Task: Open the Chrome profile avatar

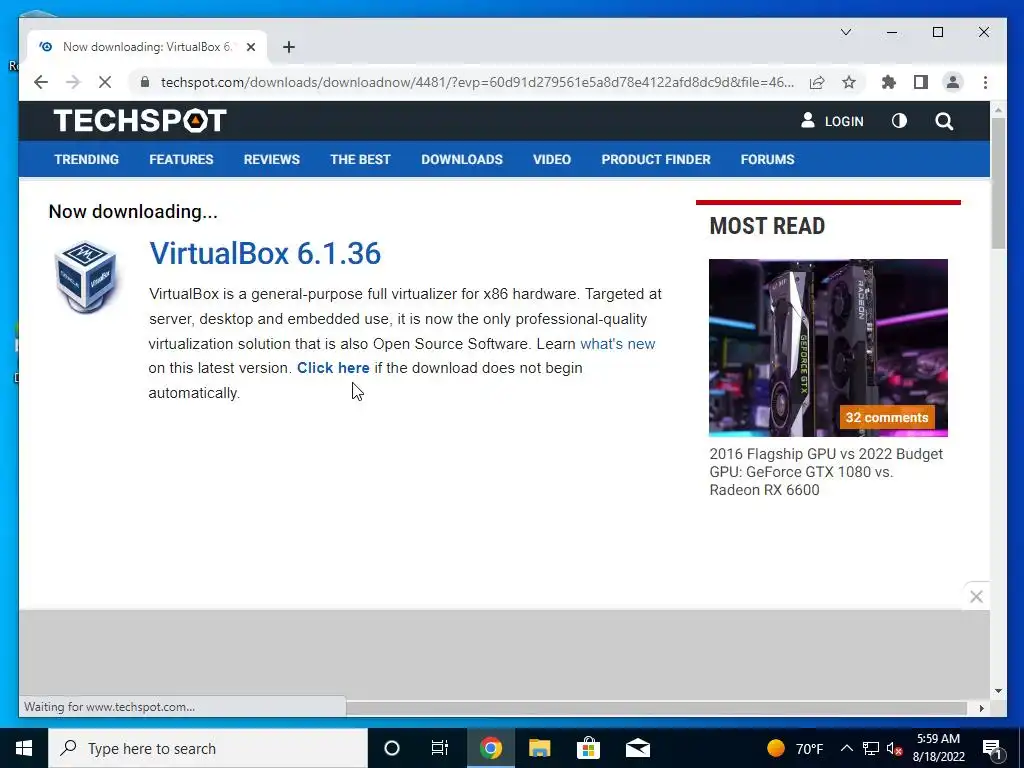Action: tap(953, 82)
